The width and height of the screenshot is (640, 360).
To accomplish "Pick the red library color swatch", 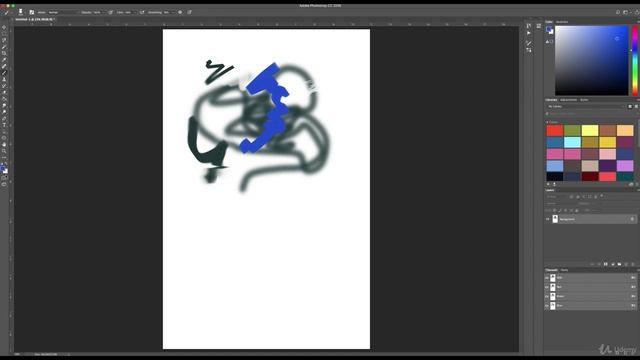I will coord(555,131).
